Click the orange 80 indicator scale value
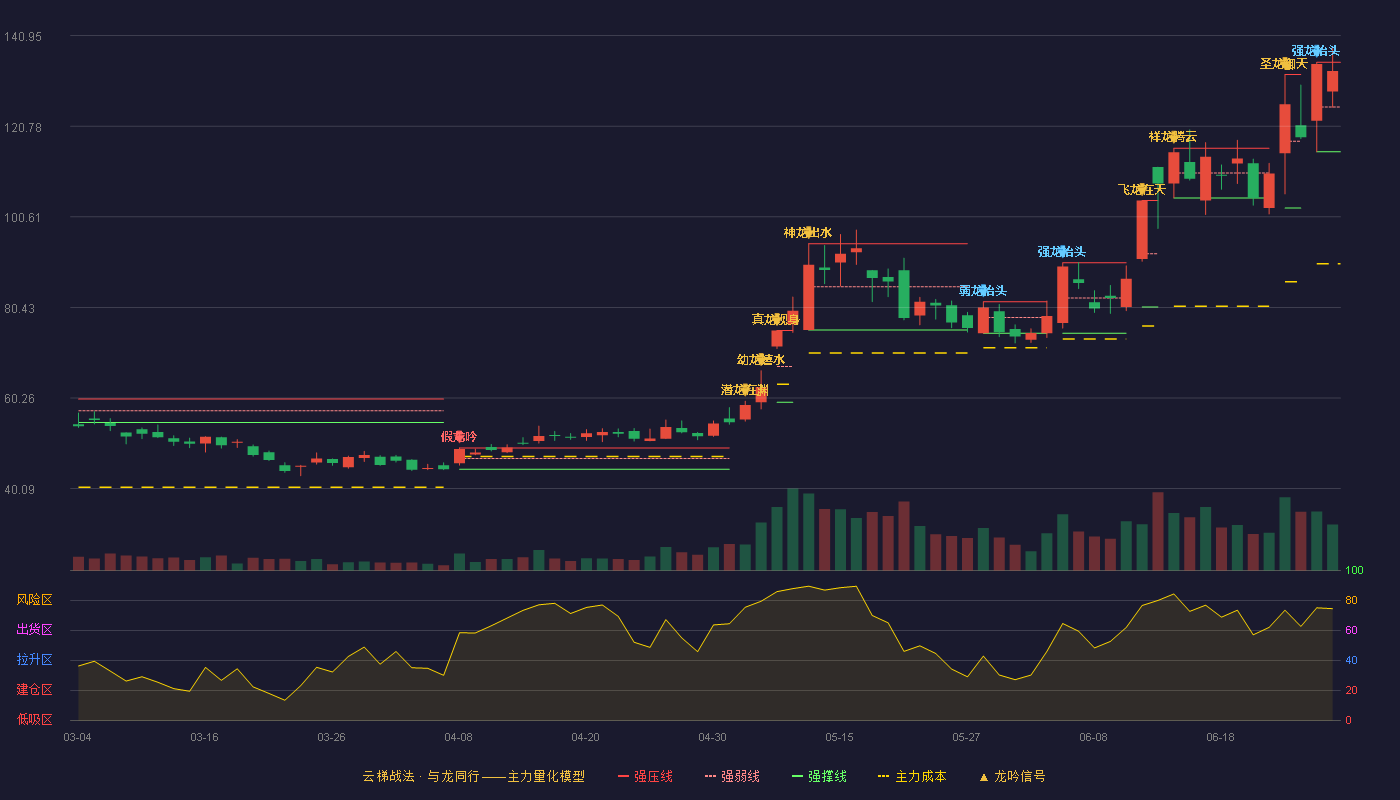Viewport: 1400px width, 800px height. (x=1351, y=601)
